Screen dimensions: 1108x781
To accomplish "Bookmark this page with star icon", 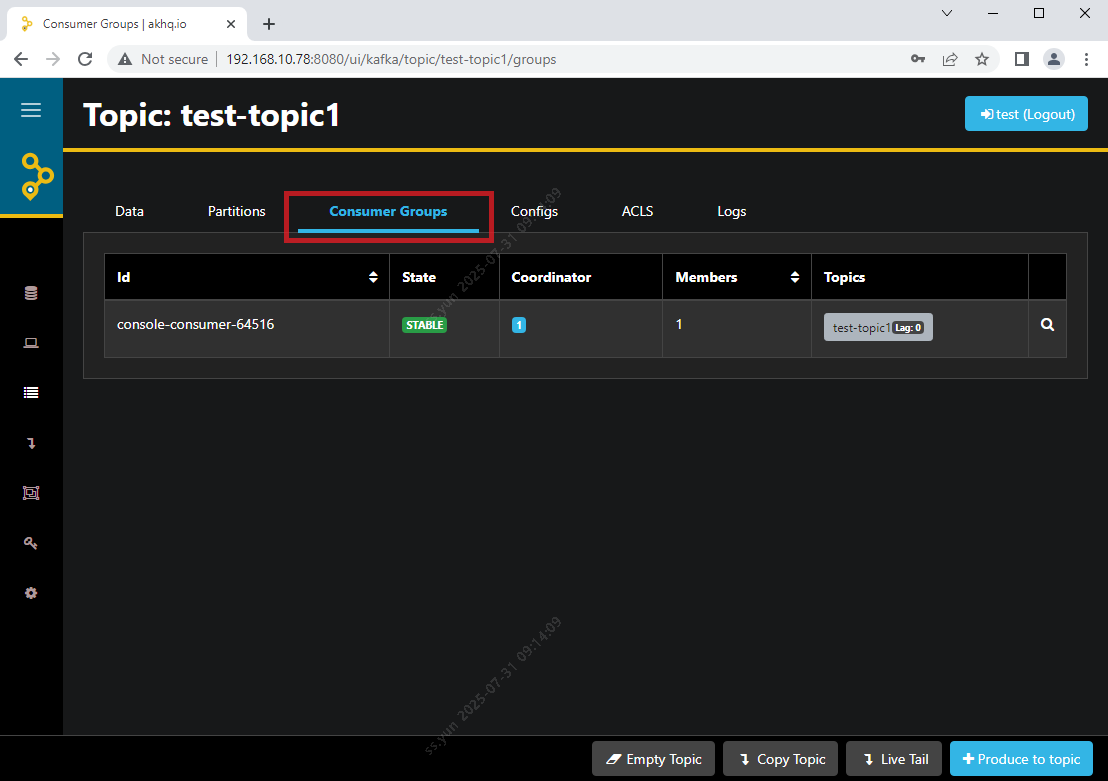I will [982, 59].
